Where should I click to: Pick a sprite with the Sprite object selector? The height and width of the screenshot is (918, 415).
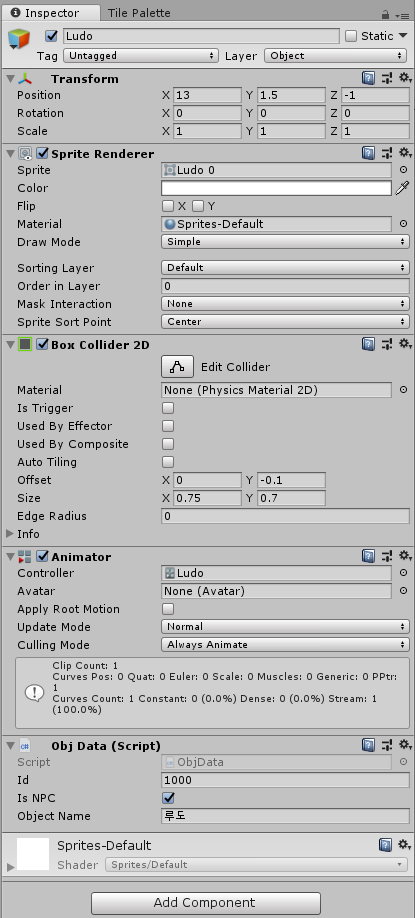403,170
